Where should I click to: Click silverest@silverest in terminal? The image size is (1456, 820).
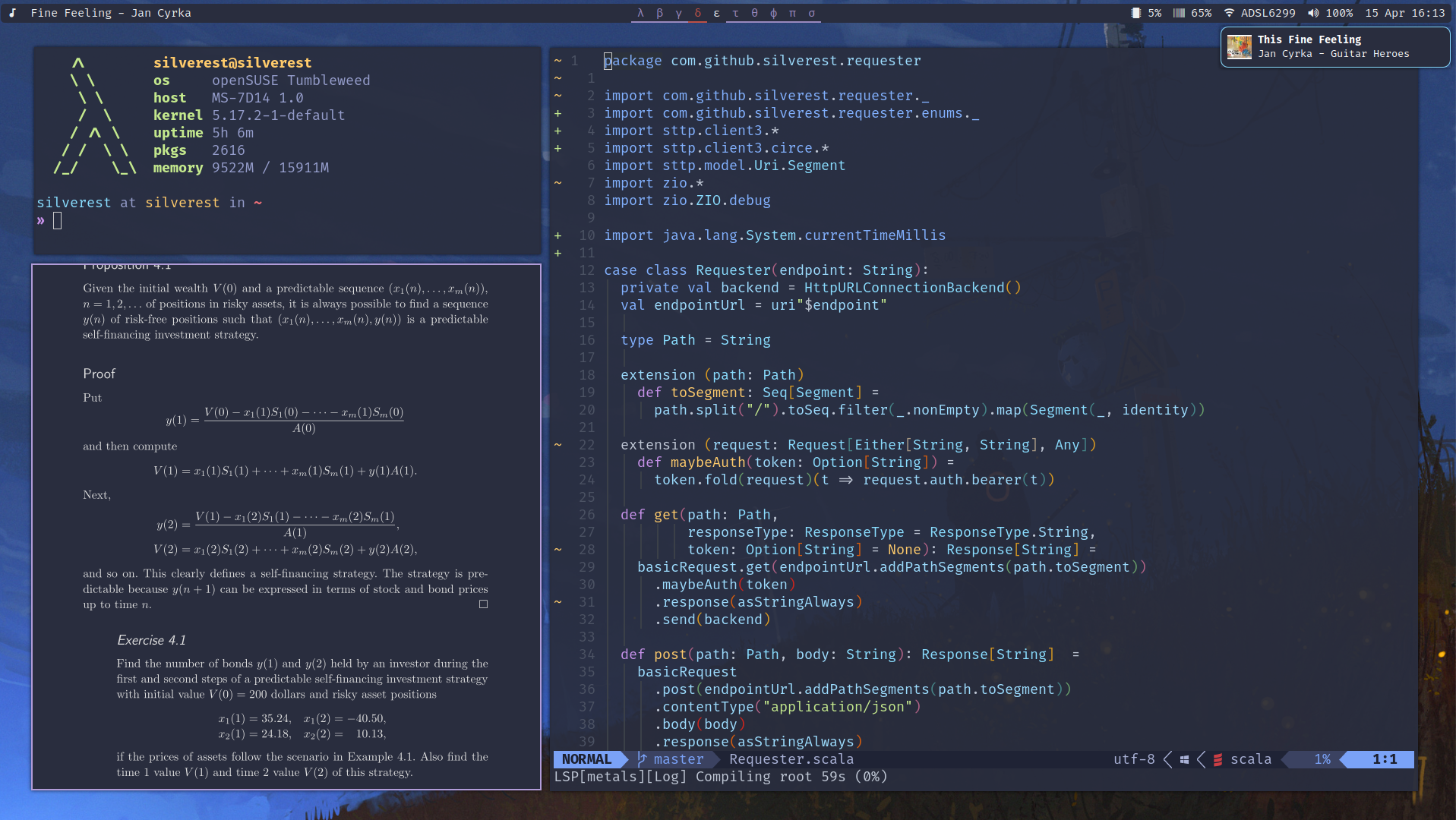point(232,63)
